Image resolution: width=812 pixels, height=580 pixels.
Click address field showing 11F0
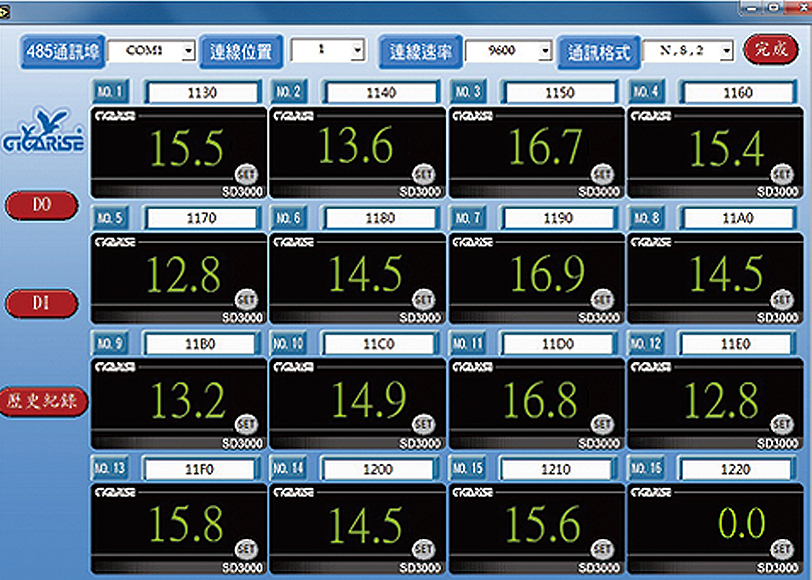point(200,470)
